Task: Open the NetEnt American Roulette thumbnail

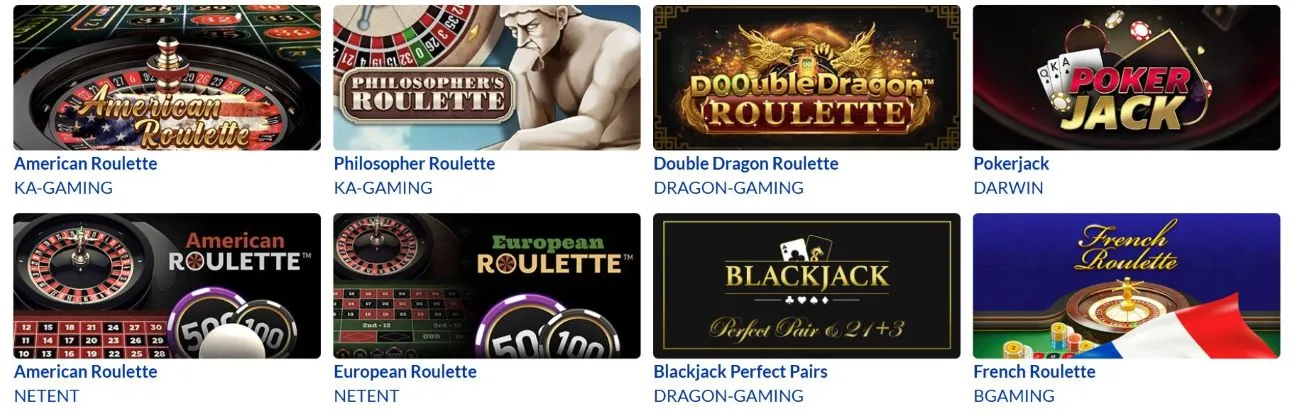Action: click(167, 286)
